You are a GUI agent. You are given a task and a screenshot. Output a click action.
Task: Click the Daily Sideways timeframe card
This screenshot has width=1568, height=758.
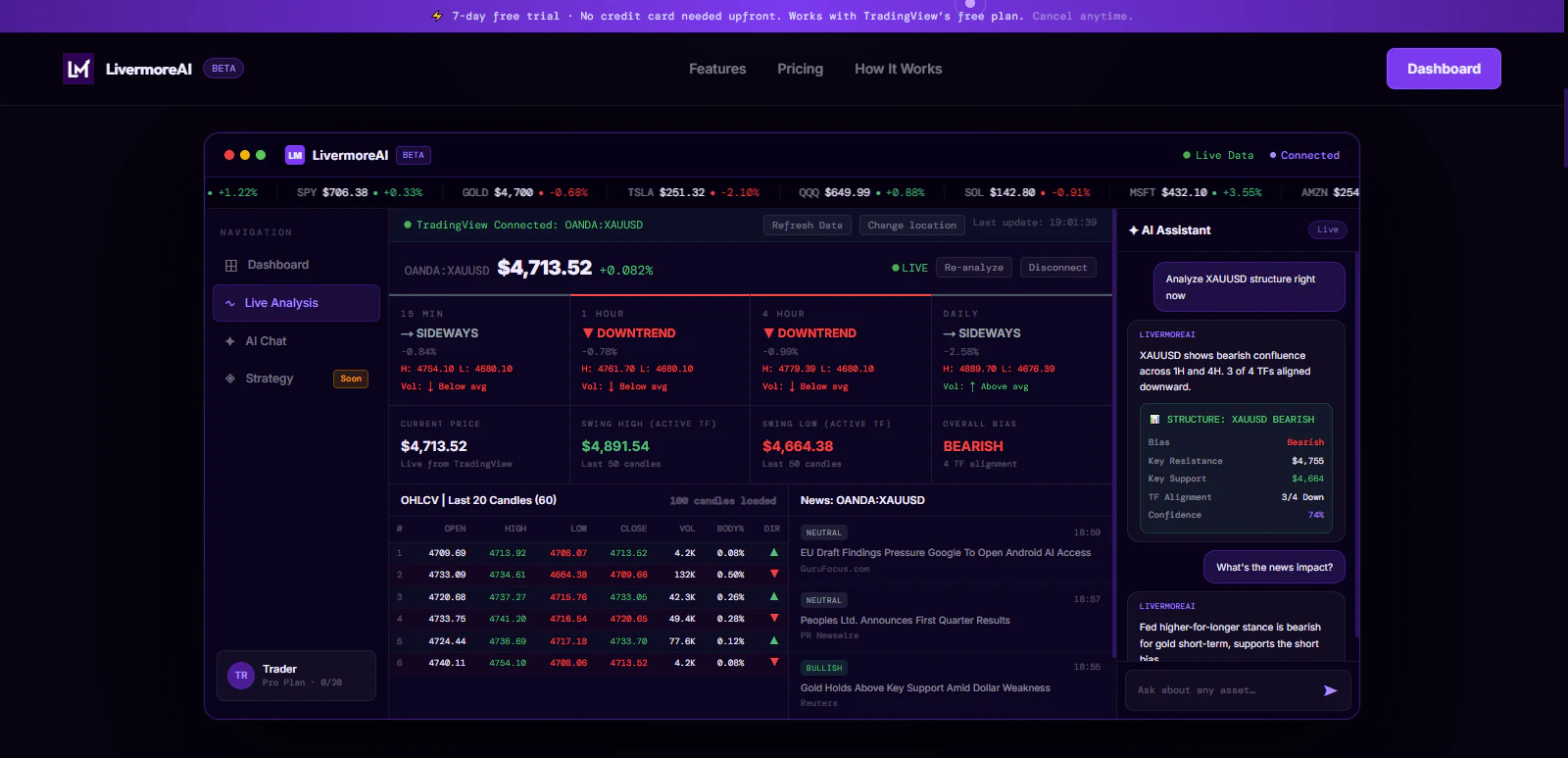point(1022,350)
